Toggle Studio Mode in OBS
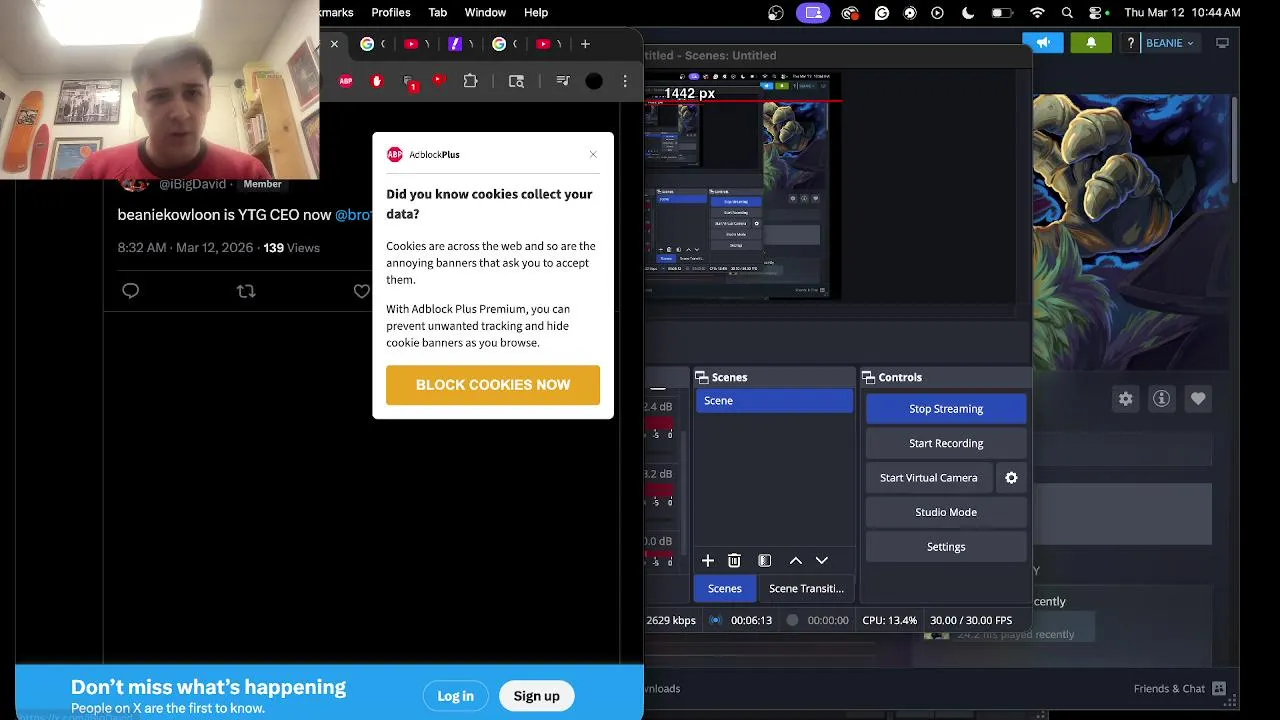The width and height of the screenshot is (1280, 720). pyautogui.click(x=946, y=512)
